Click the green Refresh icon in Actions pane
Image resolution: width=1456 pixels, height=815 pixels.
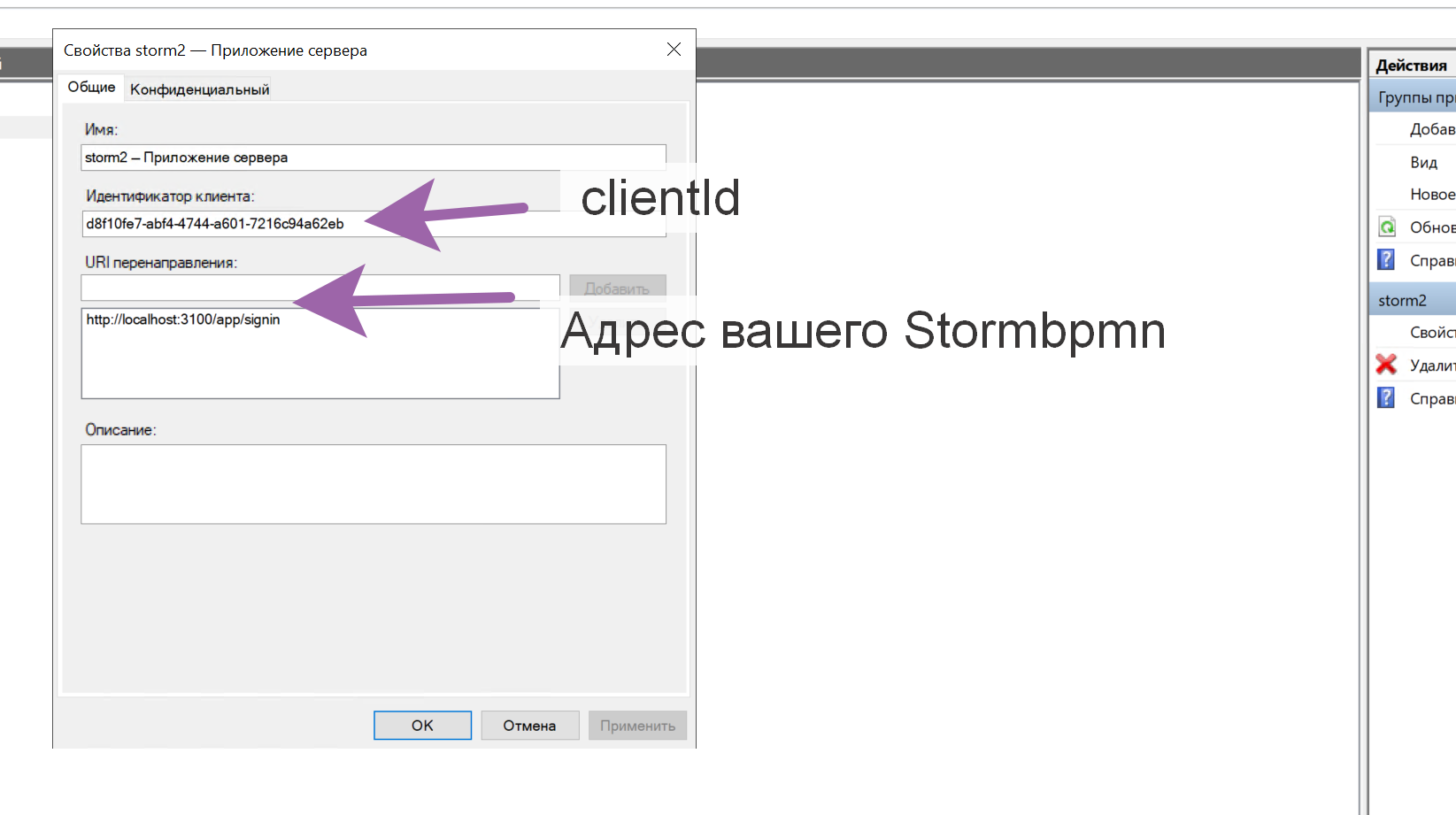tap(1387, 227)
